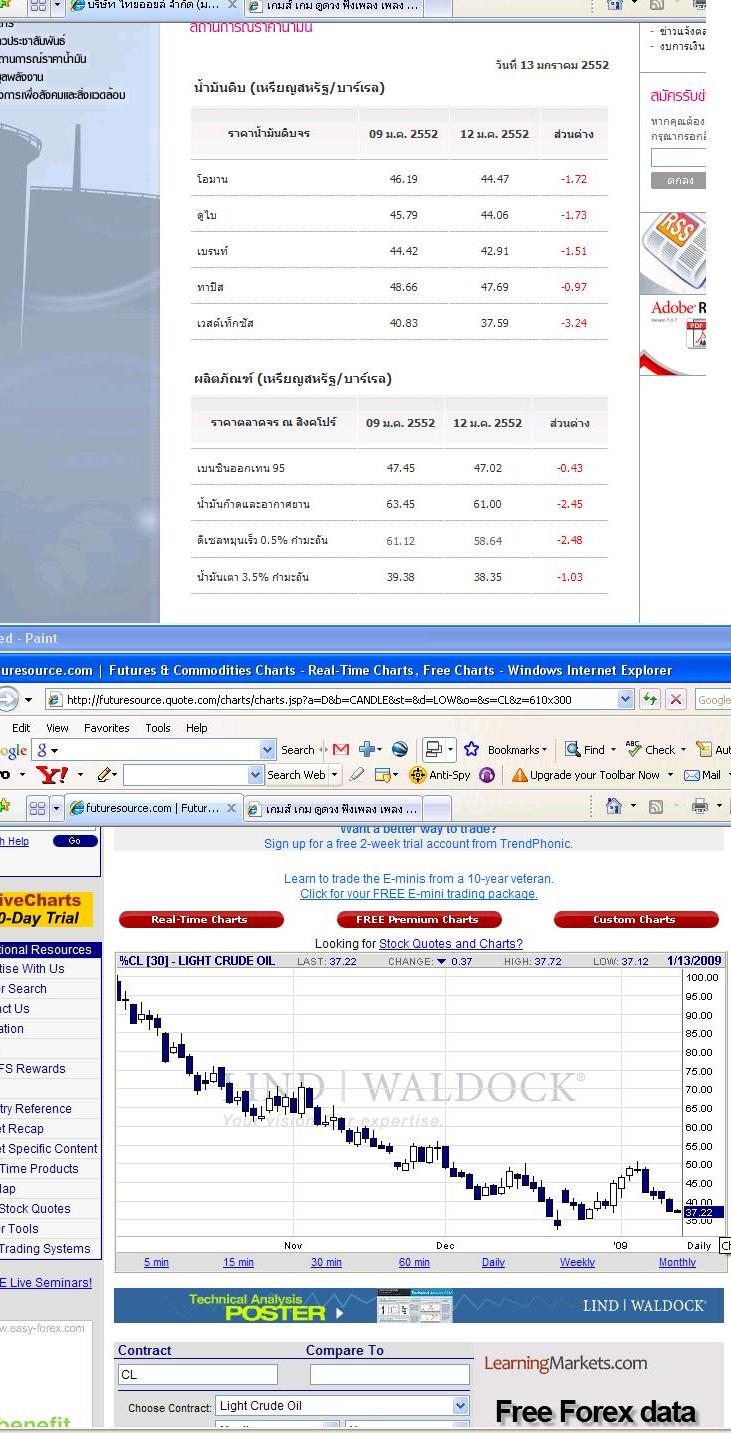Viewport: 731px width, 1433px height.
Task: Open Bookmarks dropdown in Google toolbar
Action: [x=544, y=750]
